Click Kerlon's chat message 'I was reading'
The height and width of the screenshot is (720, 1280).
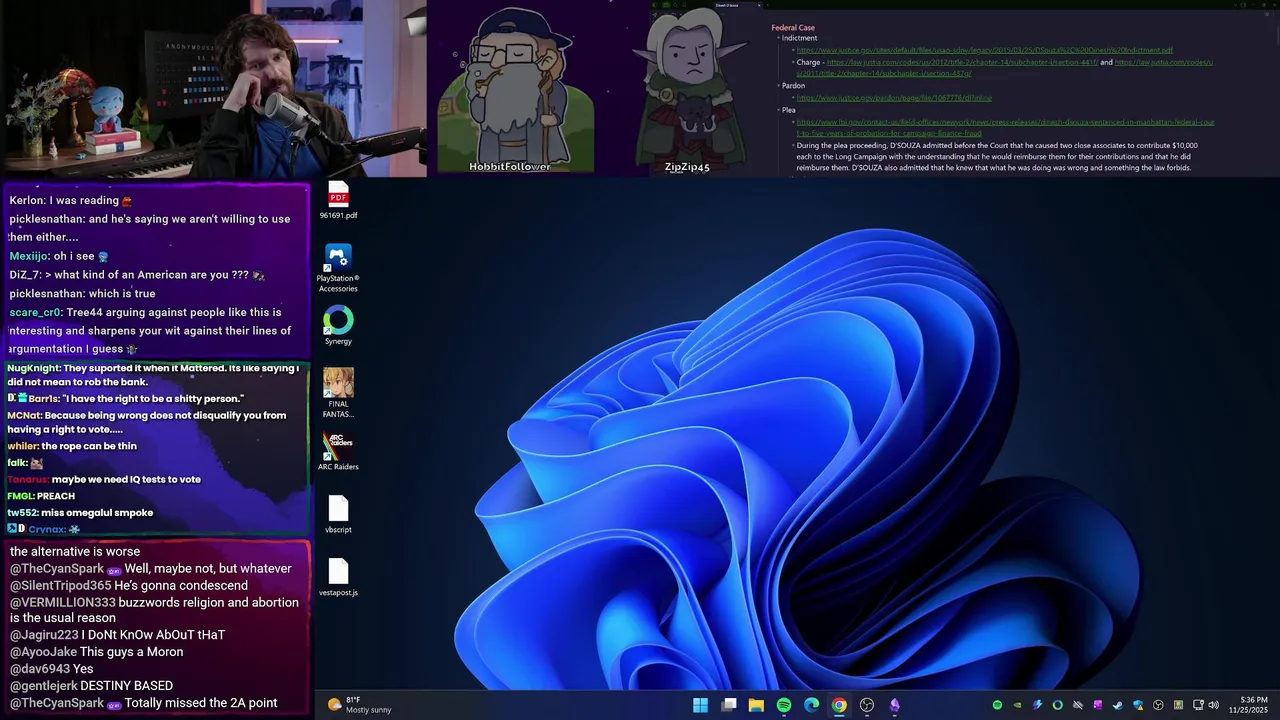[71, 201]
